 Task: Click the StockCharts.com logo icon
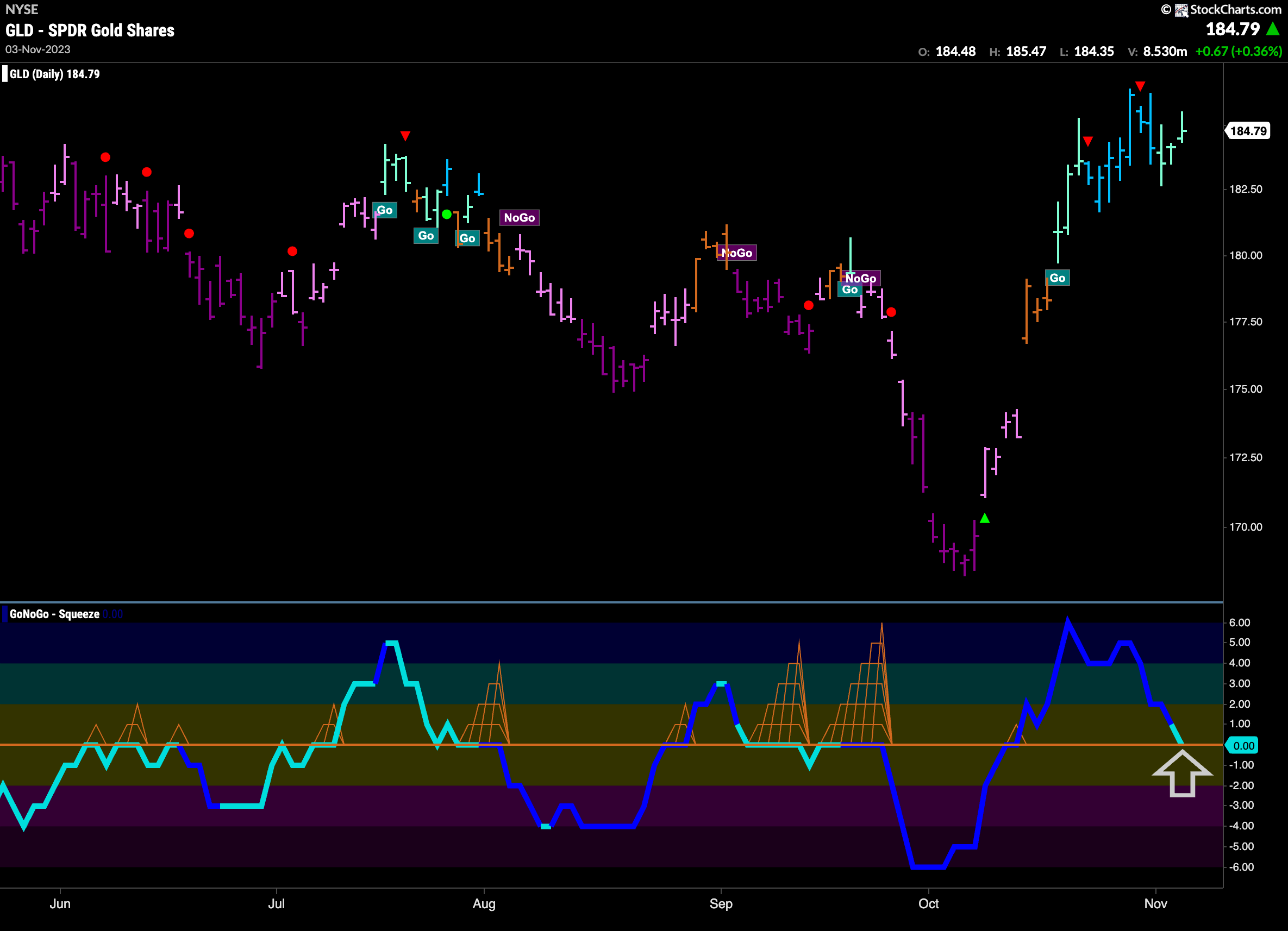tap(1182, 10)
